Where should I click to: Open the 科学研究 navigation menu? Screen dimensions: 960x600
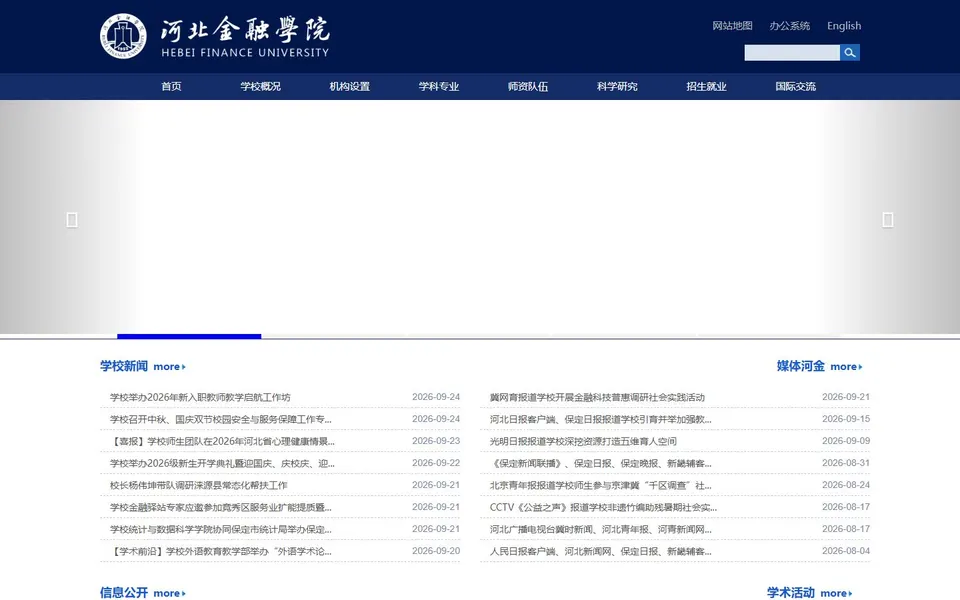point(617,86)
